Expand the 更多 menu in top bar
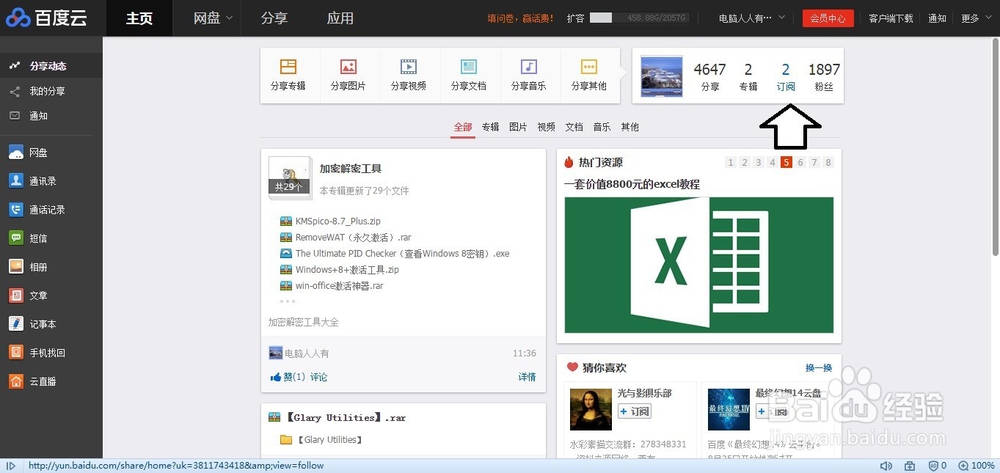 pos(978,18)
